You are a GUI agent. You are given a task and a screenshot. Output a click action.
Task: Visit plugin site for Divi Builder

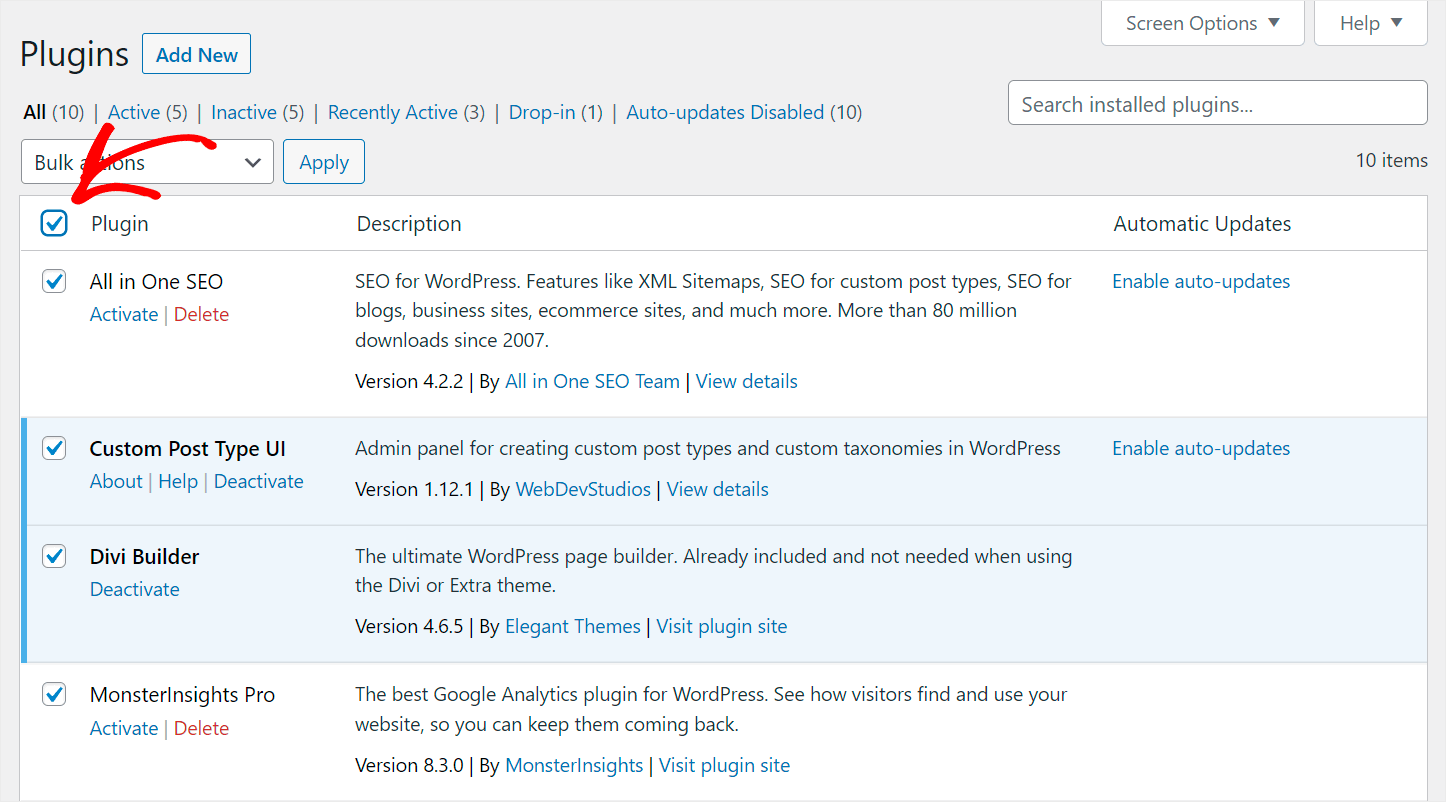722,626
